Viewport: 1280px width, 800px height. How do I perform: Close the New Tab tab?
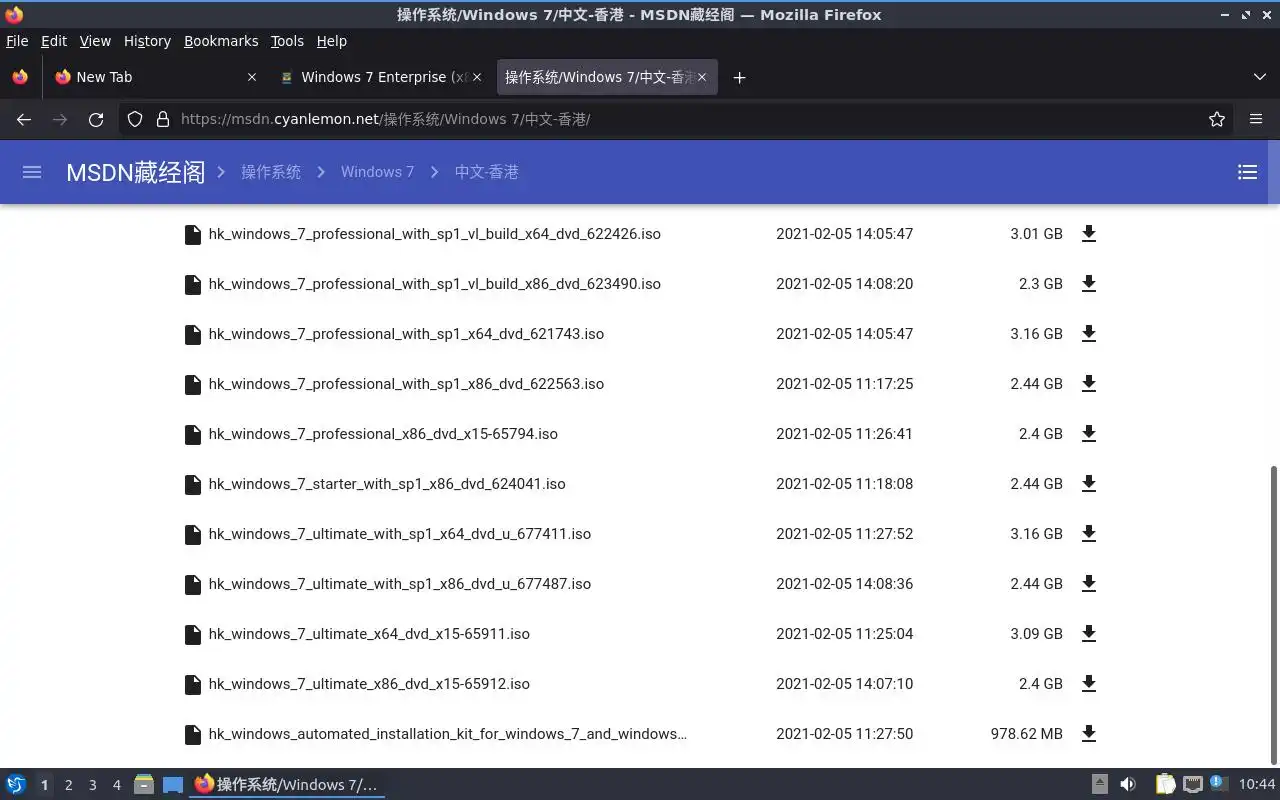click(251, 77)
